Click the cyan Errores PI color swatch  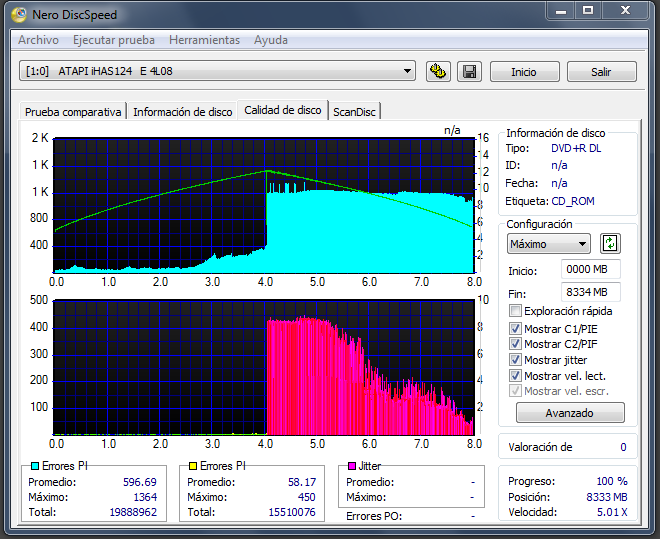coord(35,466)
